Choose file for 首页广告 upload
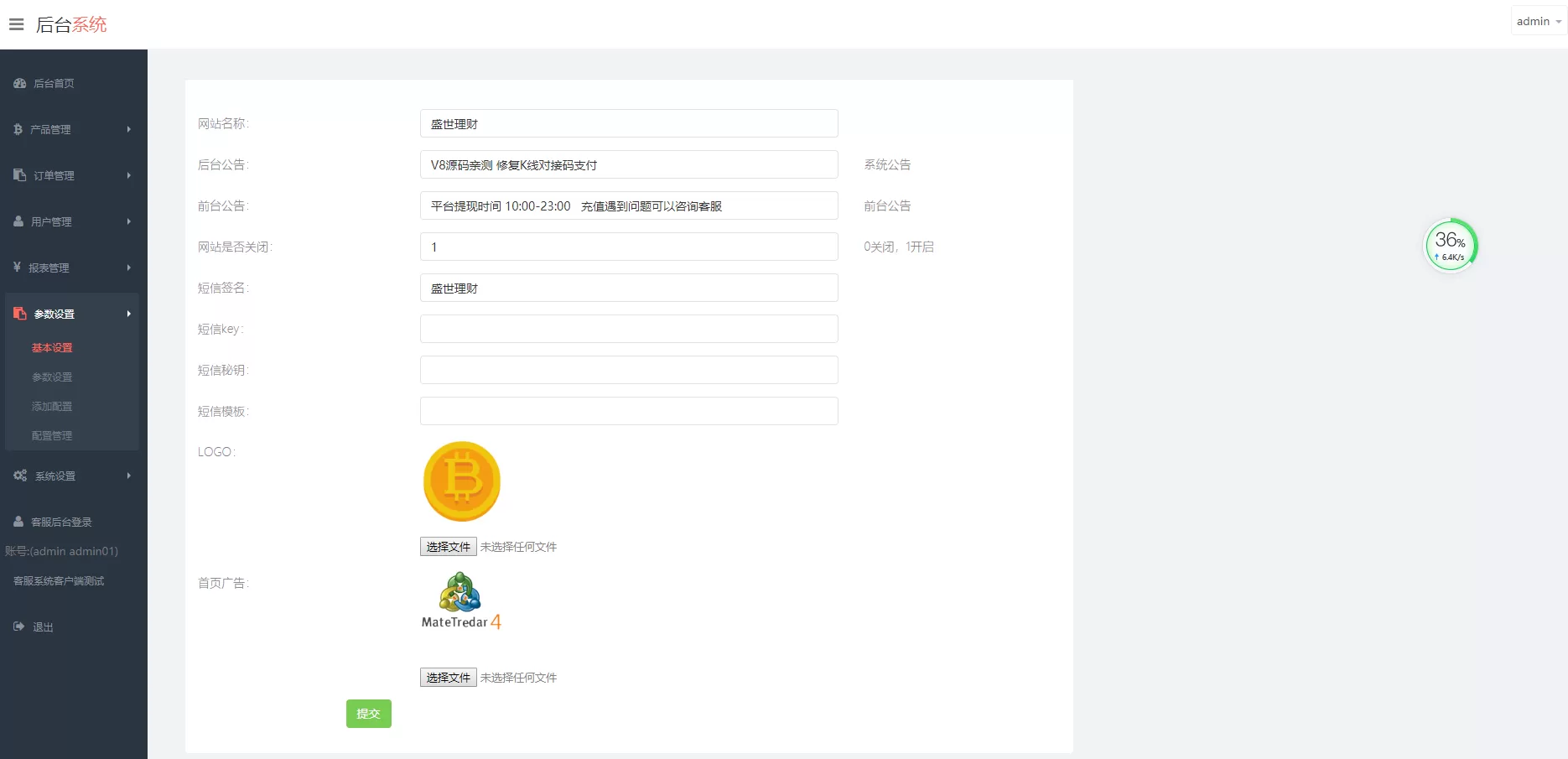The image size is (1568, 759). 448,678
